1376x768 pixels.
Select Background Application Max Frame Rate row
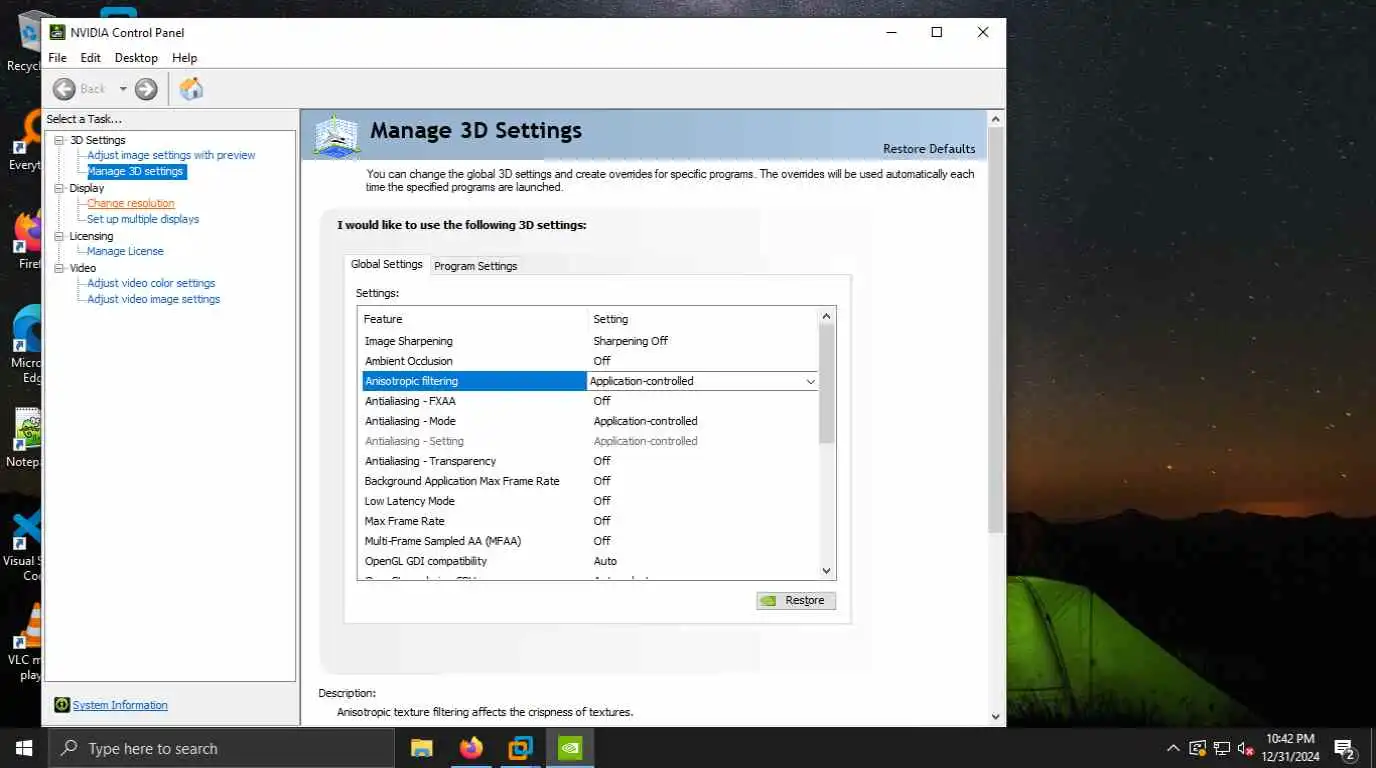589,481
